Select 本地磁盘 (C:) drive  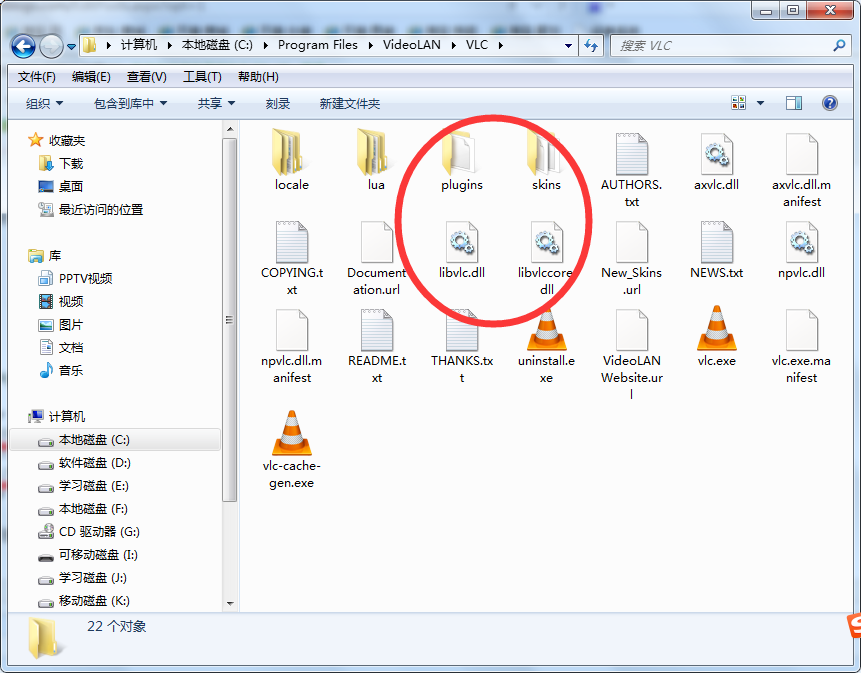click(x=115, y=440)
